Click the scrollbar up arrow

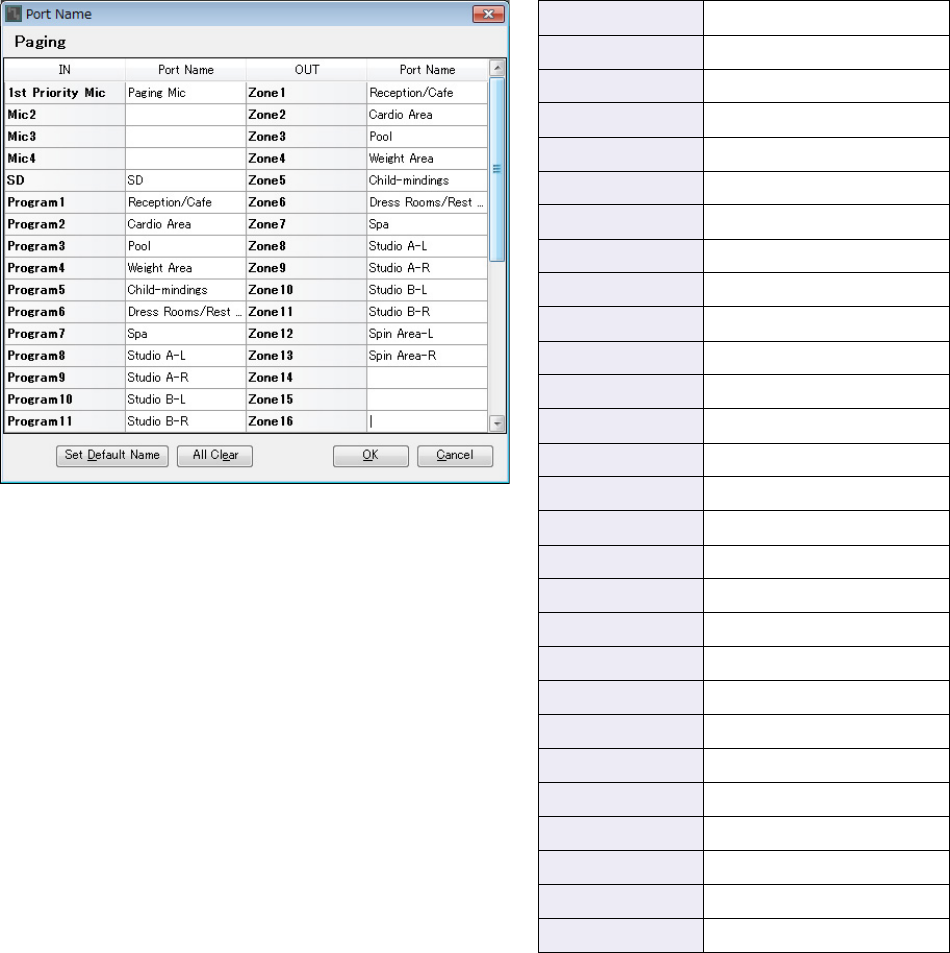[x=497, y=67]
